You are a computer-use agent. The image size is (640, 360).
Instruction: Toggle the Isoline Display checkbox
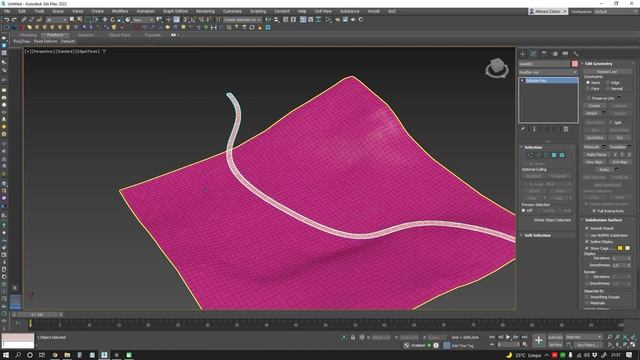coord(587,242)
